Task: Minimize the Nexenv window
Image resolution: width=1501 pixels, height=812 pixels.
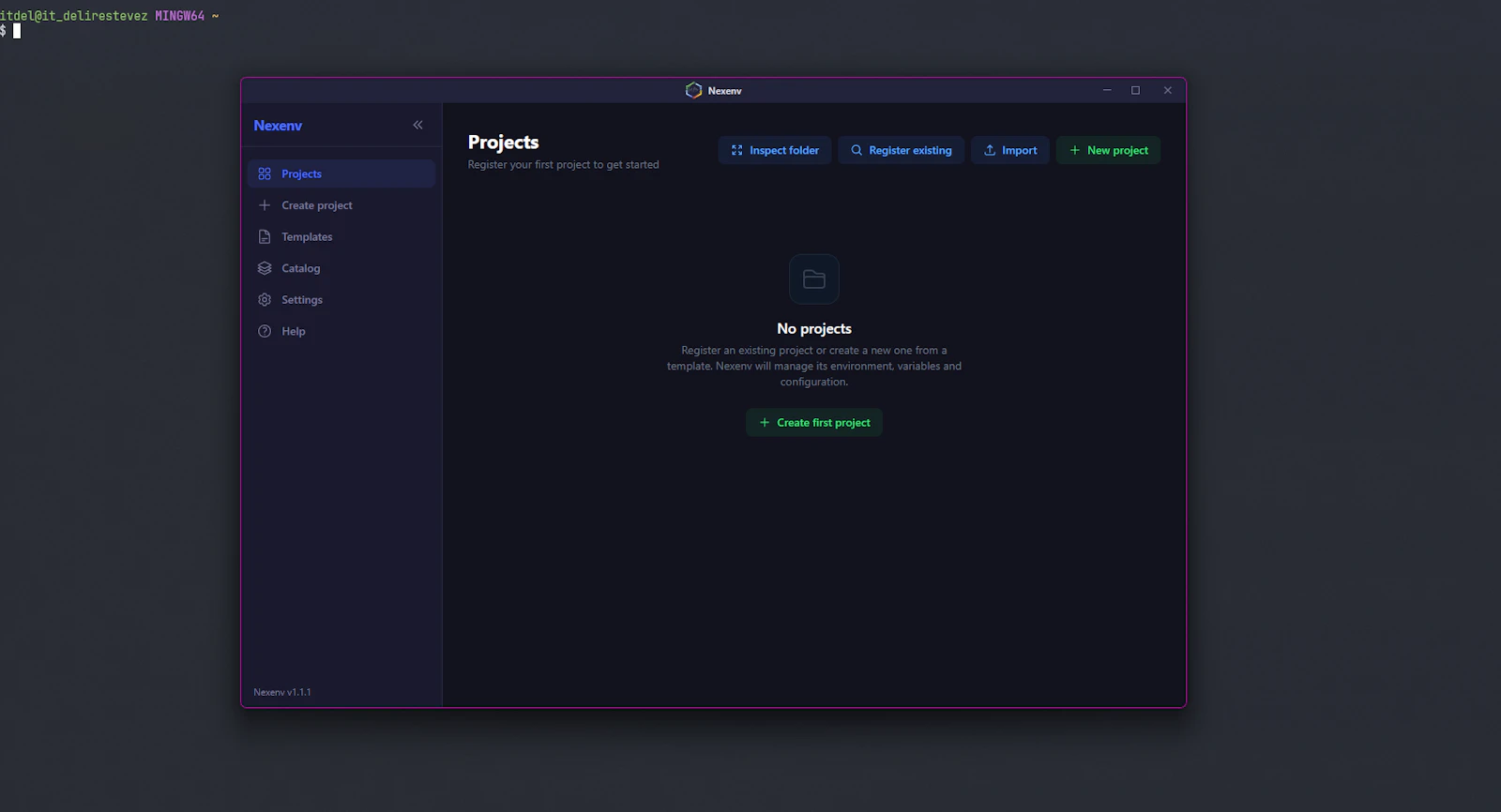Action: click(1107, 90)
